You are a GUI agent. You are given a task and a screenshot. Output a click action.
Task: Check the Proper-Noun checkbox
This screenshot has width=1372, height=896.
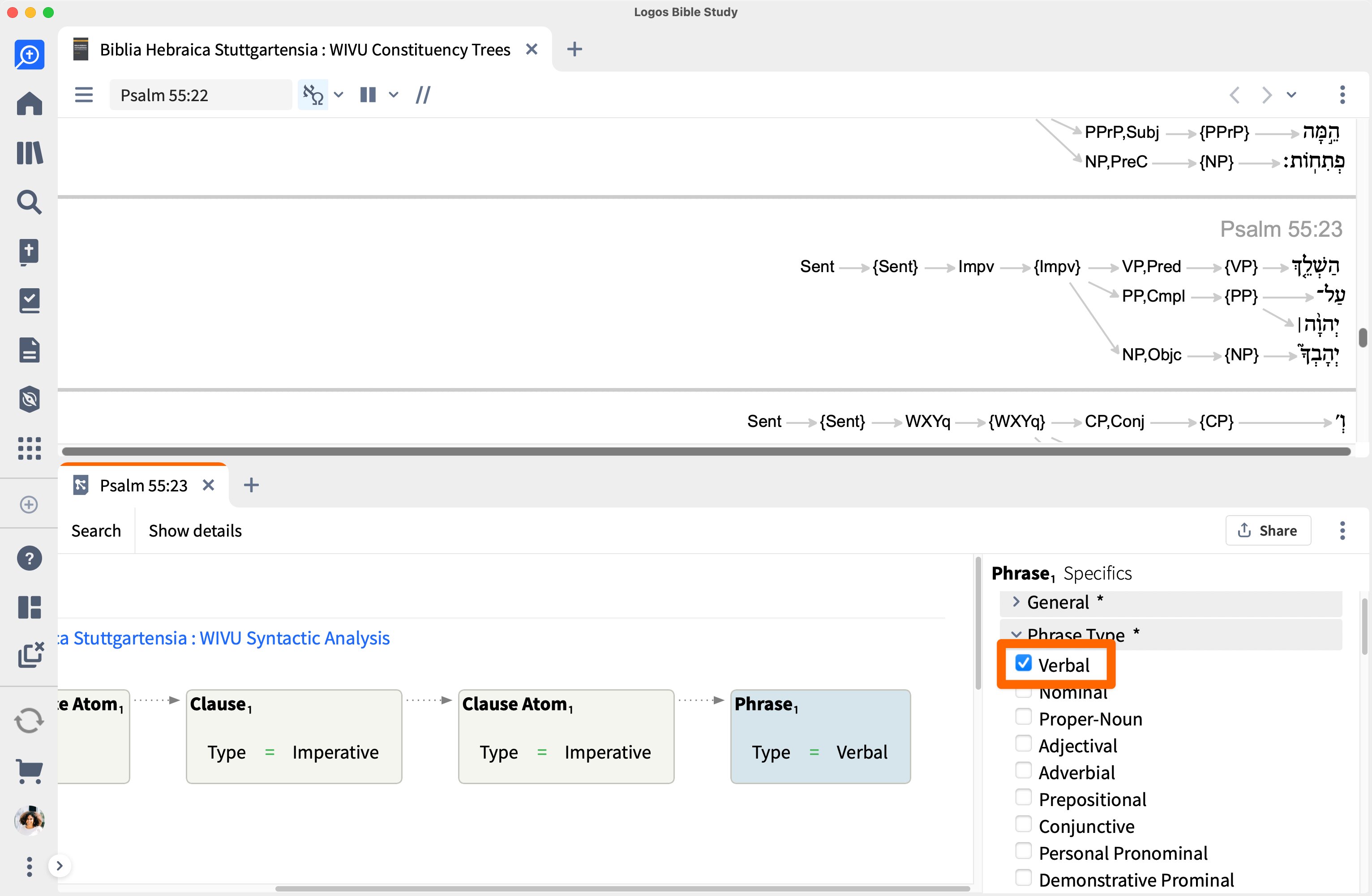1024,717
